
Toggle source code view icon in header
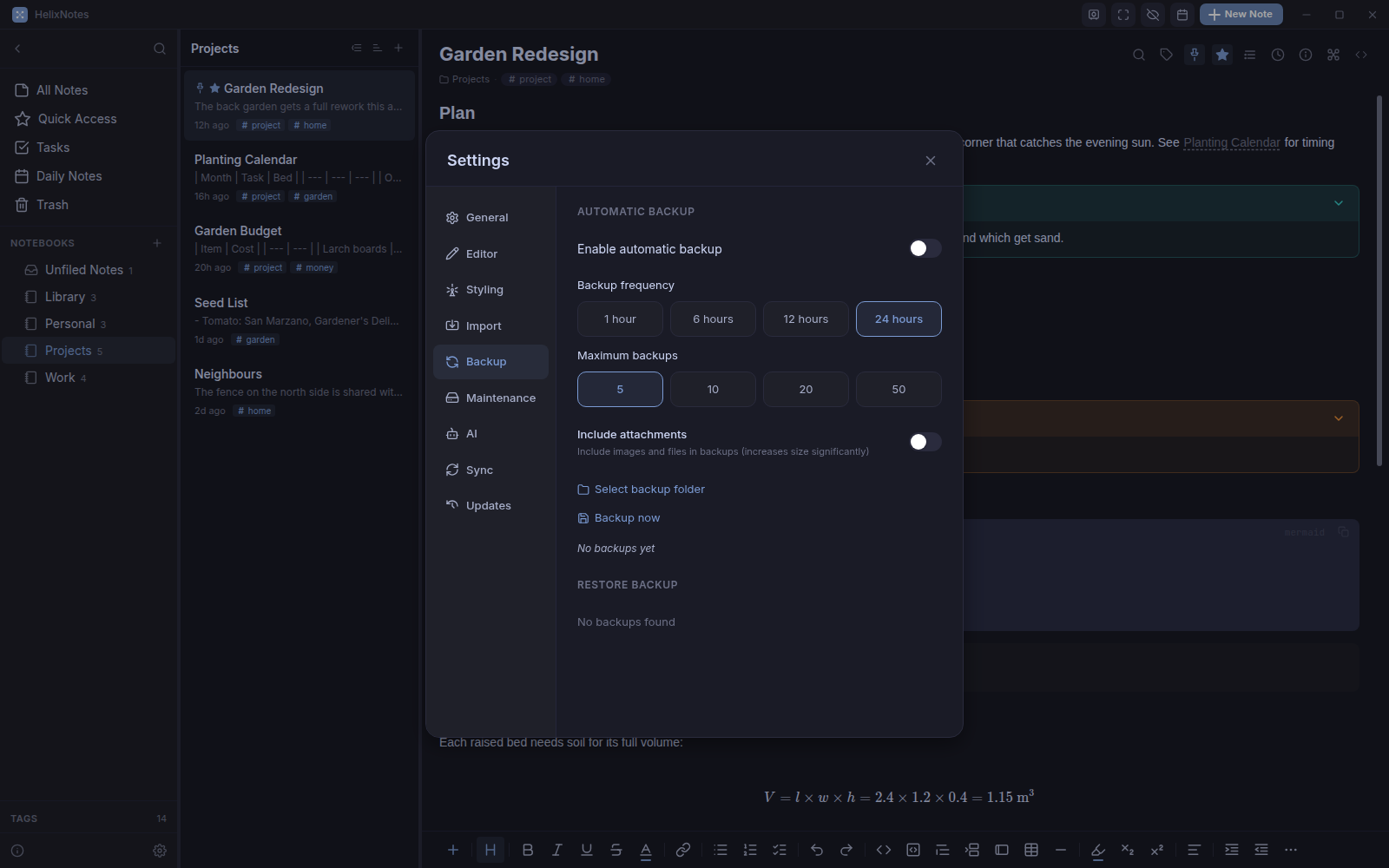pos(1361,55)
